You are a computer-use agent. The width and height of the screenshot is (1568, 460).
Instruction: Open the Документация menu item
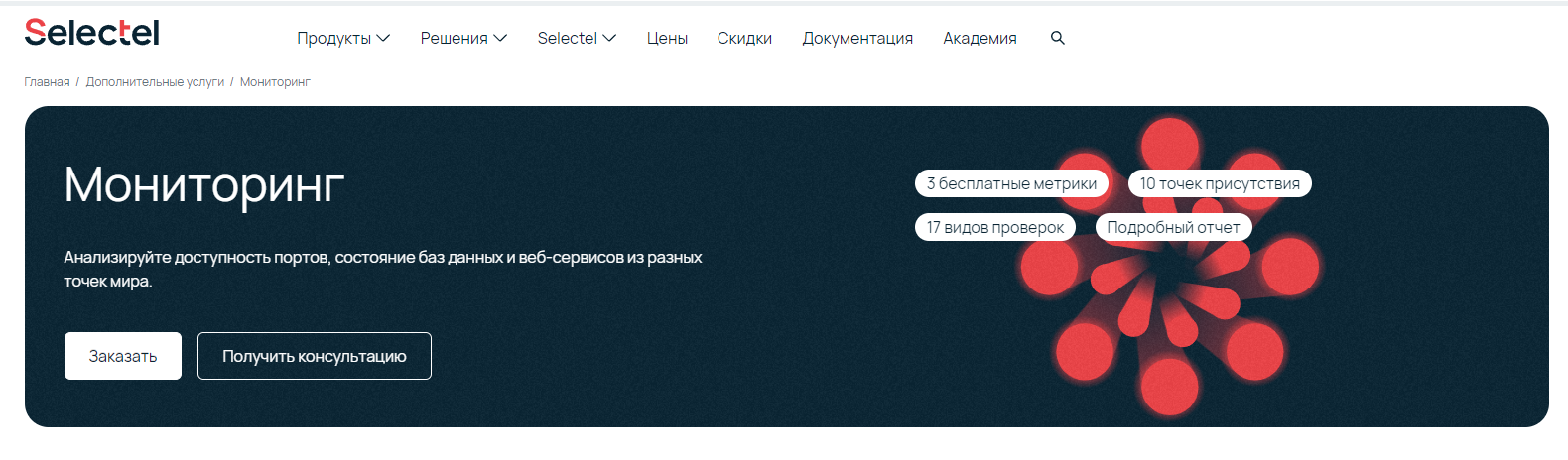click(857, 38)
